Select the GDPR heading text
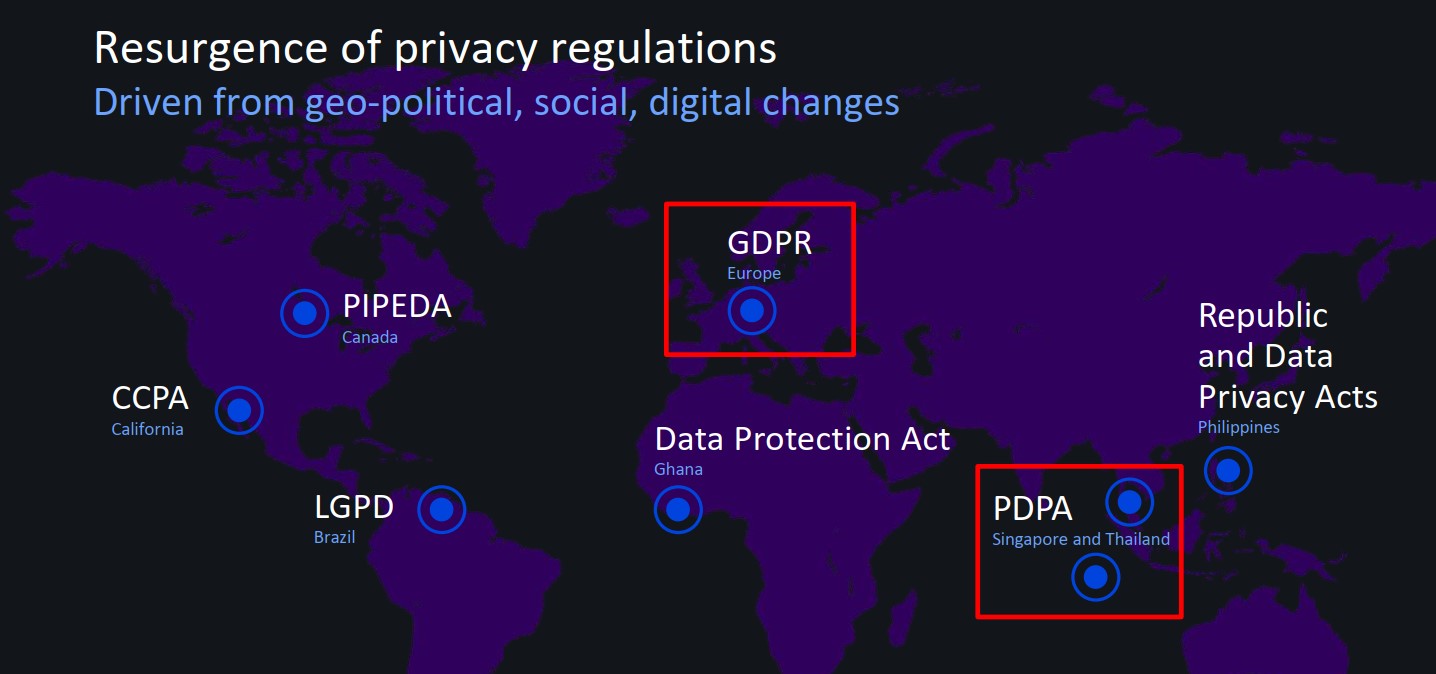This screenshot has height=674, width=1436. click(x=769, y=243)
